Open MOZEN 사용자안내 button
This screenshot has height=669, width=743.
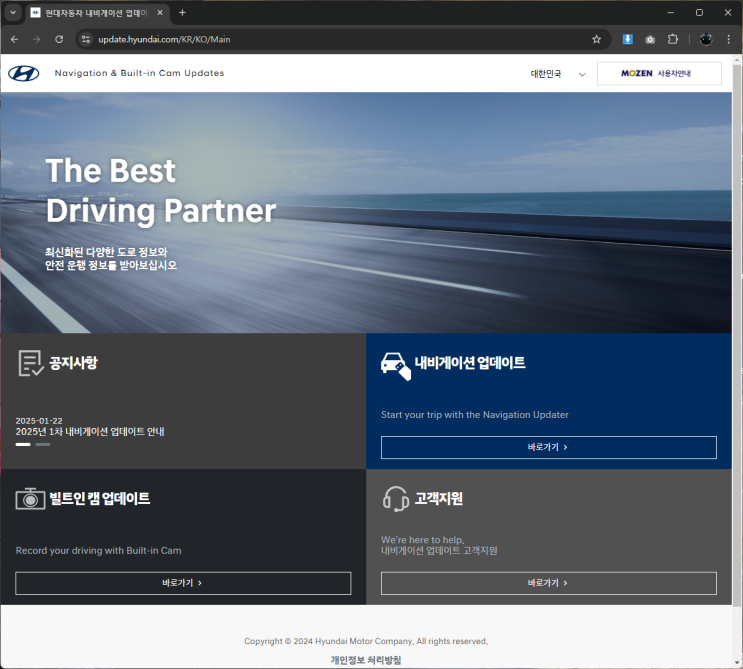click(x=659, y=73)
